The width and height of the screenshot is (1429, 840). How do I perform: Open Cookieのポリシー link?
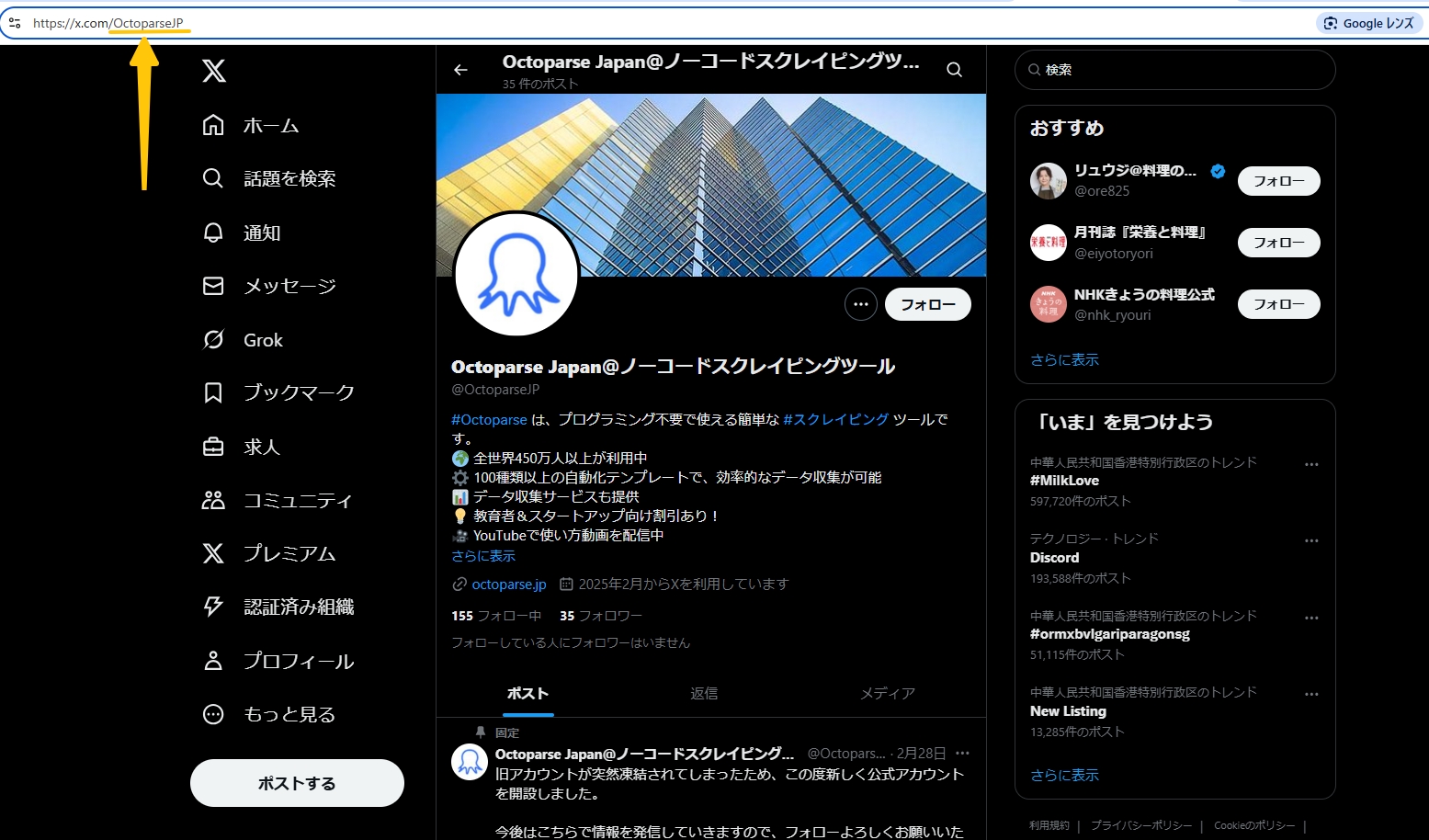pos(1254,825)
